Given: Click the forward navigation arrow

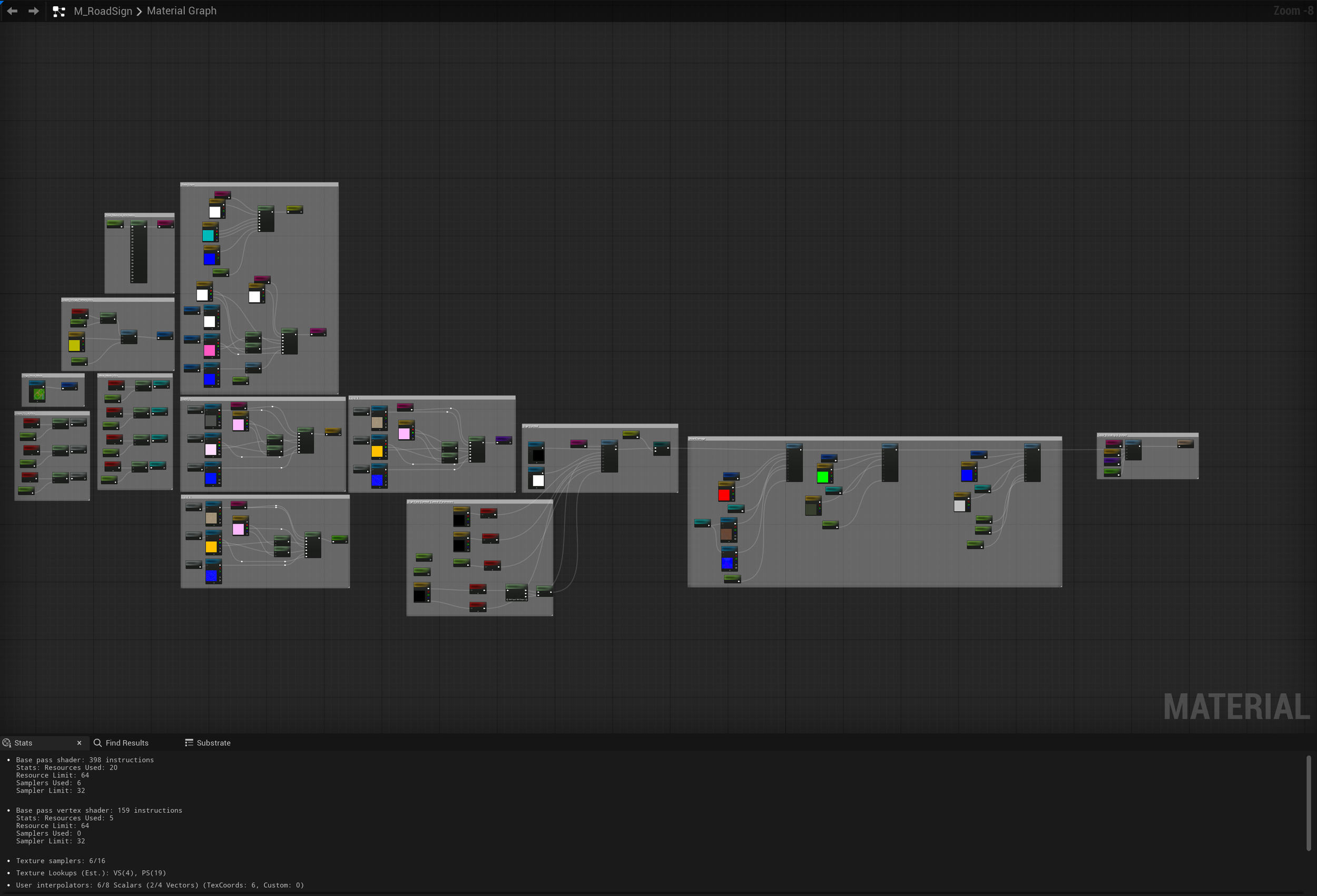Looking at the screenshot, I should click(x=34, y=11).
